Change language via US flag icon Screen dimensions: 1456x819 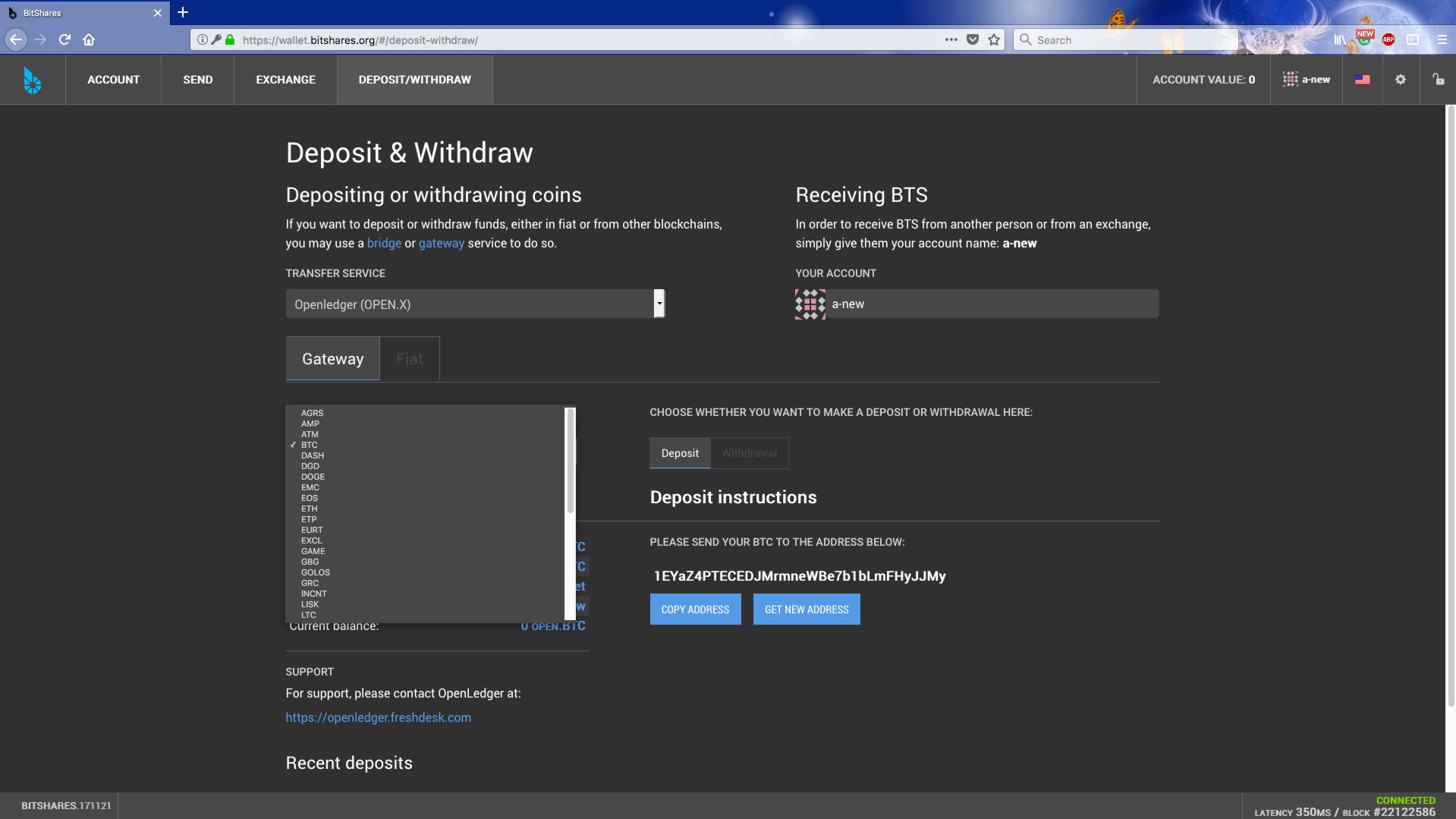(1363, 80)
